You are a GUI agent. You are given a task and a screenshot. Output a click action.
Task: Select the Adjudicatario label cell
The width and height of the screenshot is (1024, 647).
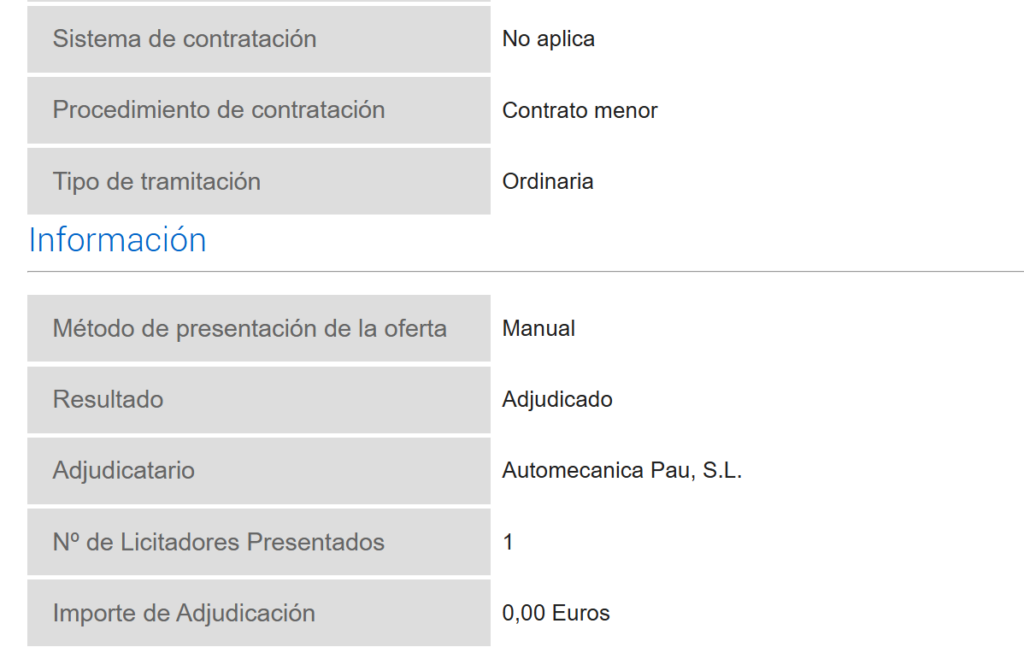(x=259, y=471)
